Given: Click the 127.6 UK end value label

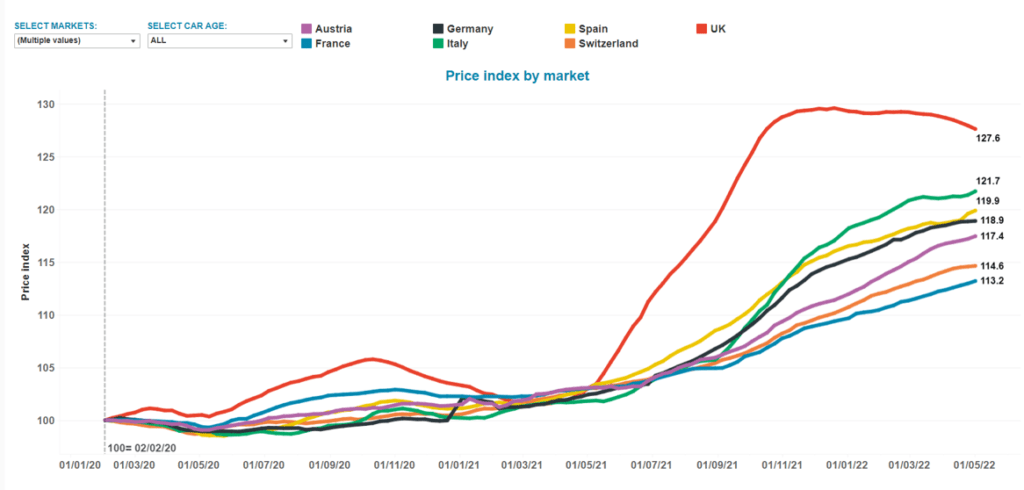Looking at the screenshot, I should [990, 139].
